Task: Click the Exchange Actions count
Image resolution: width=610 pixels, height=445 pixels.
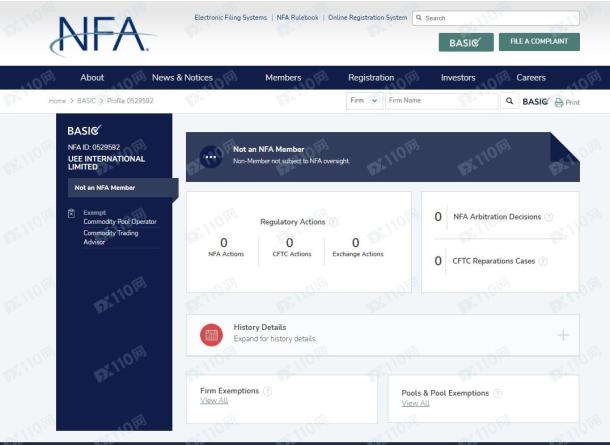Action: pyautogui.click(x=356, y=242)
